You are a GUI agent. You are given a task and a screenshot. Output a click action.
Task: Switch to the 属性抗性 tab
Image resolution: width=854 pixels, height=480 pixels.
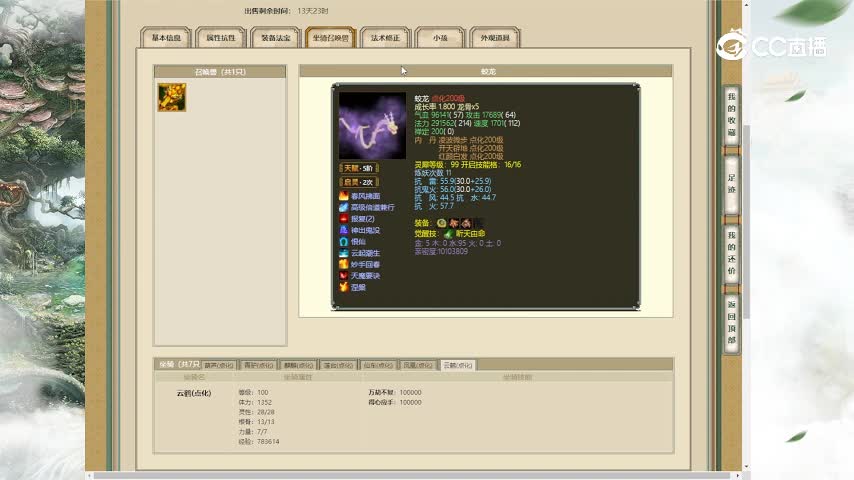click(220, 38)
